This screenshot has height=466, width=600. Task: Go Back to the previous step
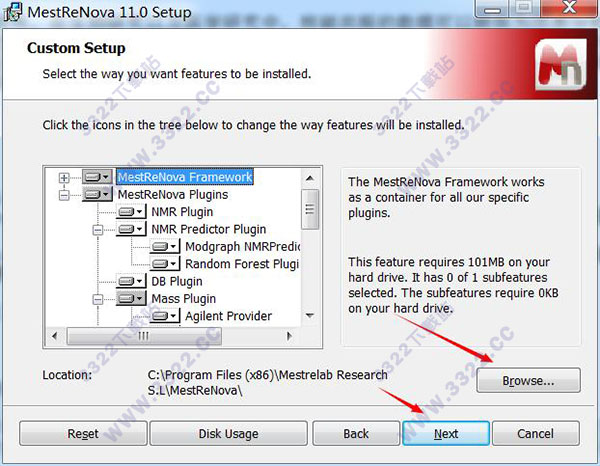(x=356, y=433)
